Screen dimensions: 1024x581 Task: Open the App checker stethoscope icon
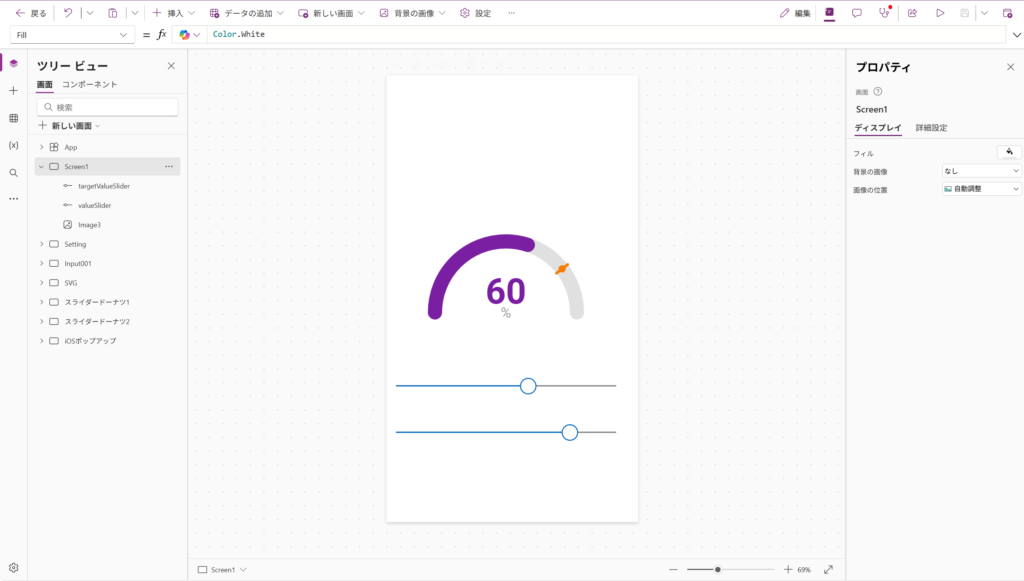coord(884,13)
